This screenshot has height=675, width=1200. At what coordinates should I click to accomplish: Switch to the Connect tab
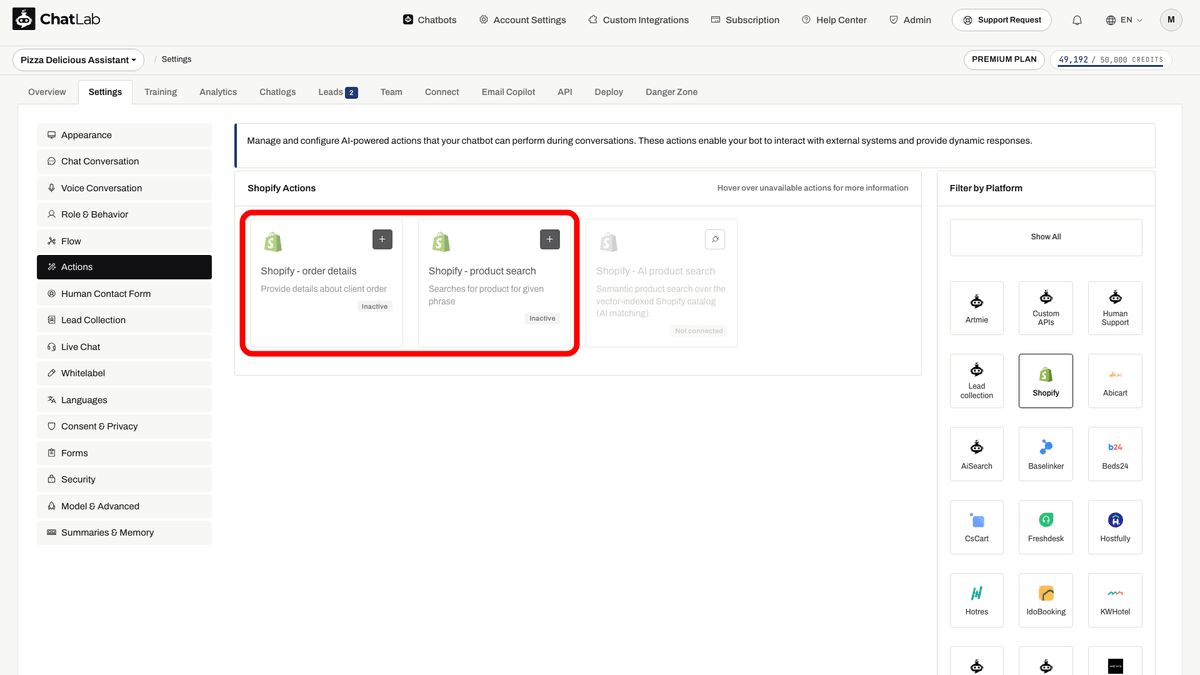point(442,92)
